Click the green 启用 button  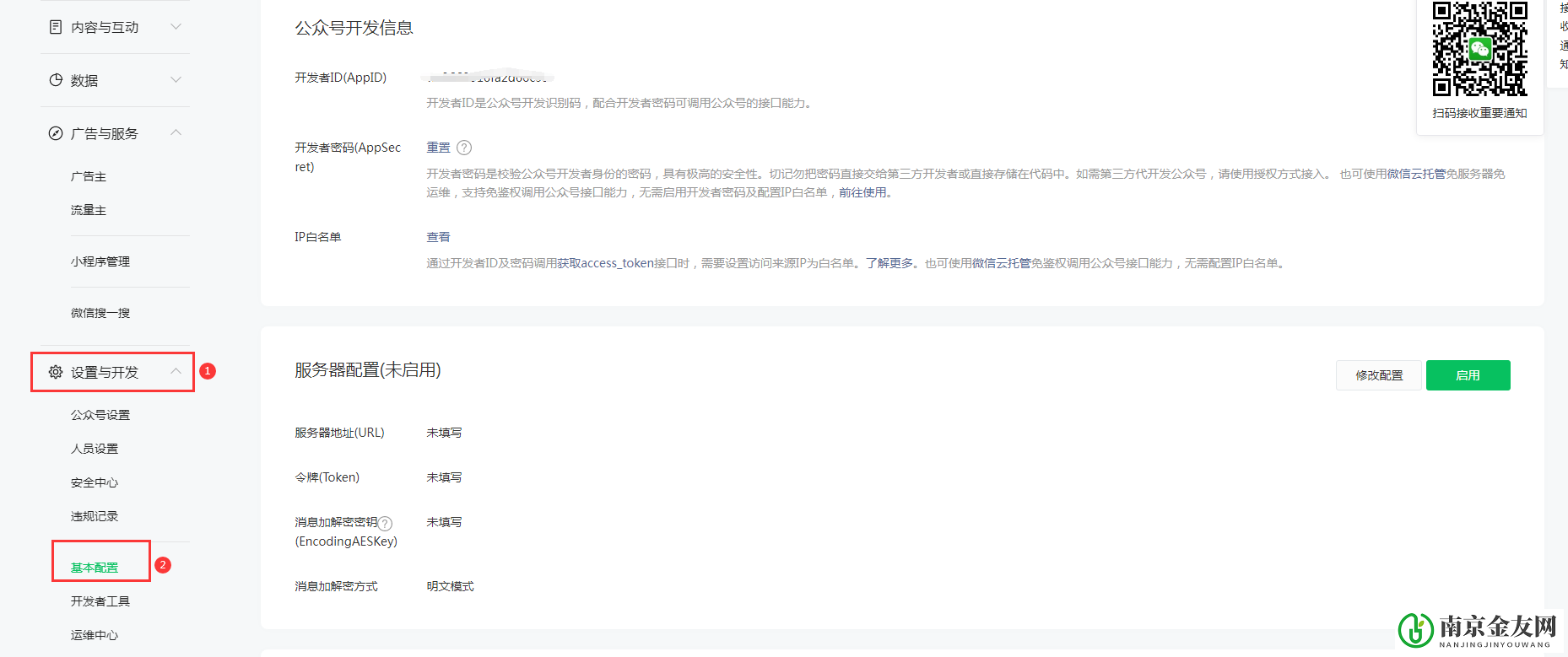(x=1468, y=375)
